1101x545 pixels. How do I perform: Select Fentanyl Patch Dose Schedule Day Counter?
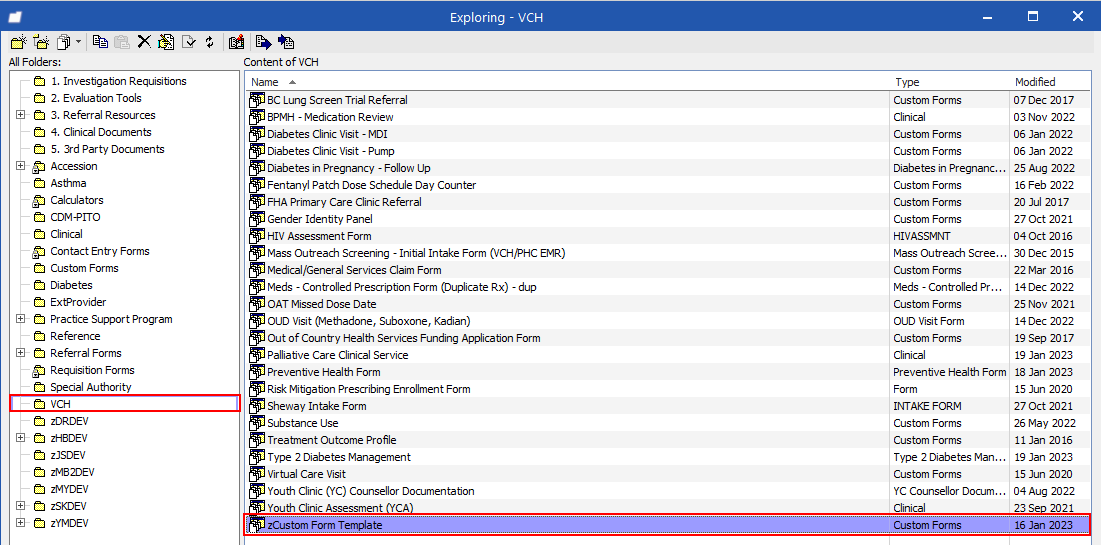(371, 185)
